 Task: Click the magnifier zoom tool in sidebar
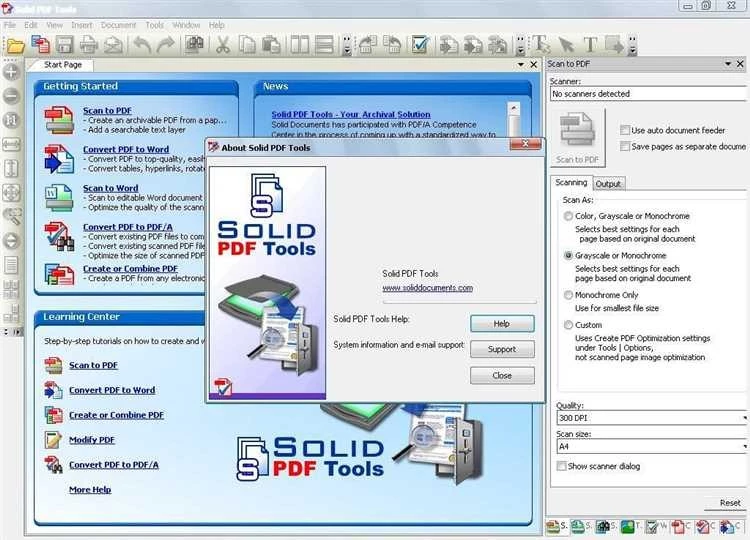coord(11,216)
